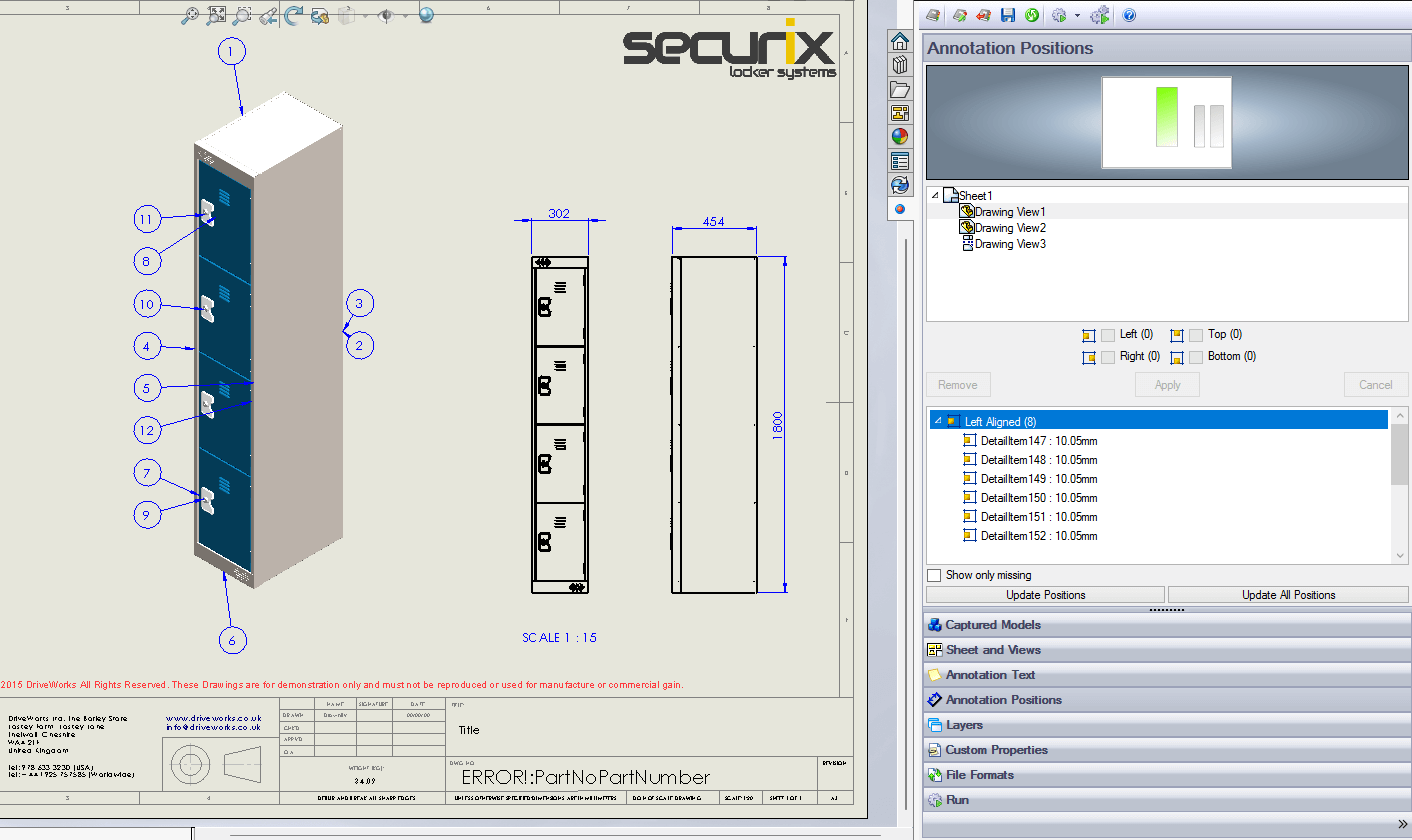Image resolution: width=1412 pixels, height=840 pixels.
Task: Open the Annotation Text section
Action: (x=990, y=675)
